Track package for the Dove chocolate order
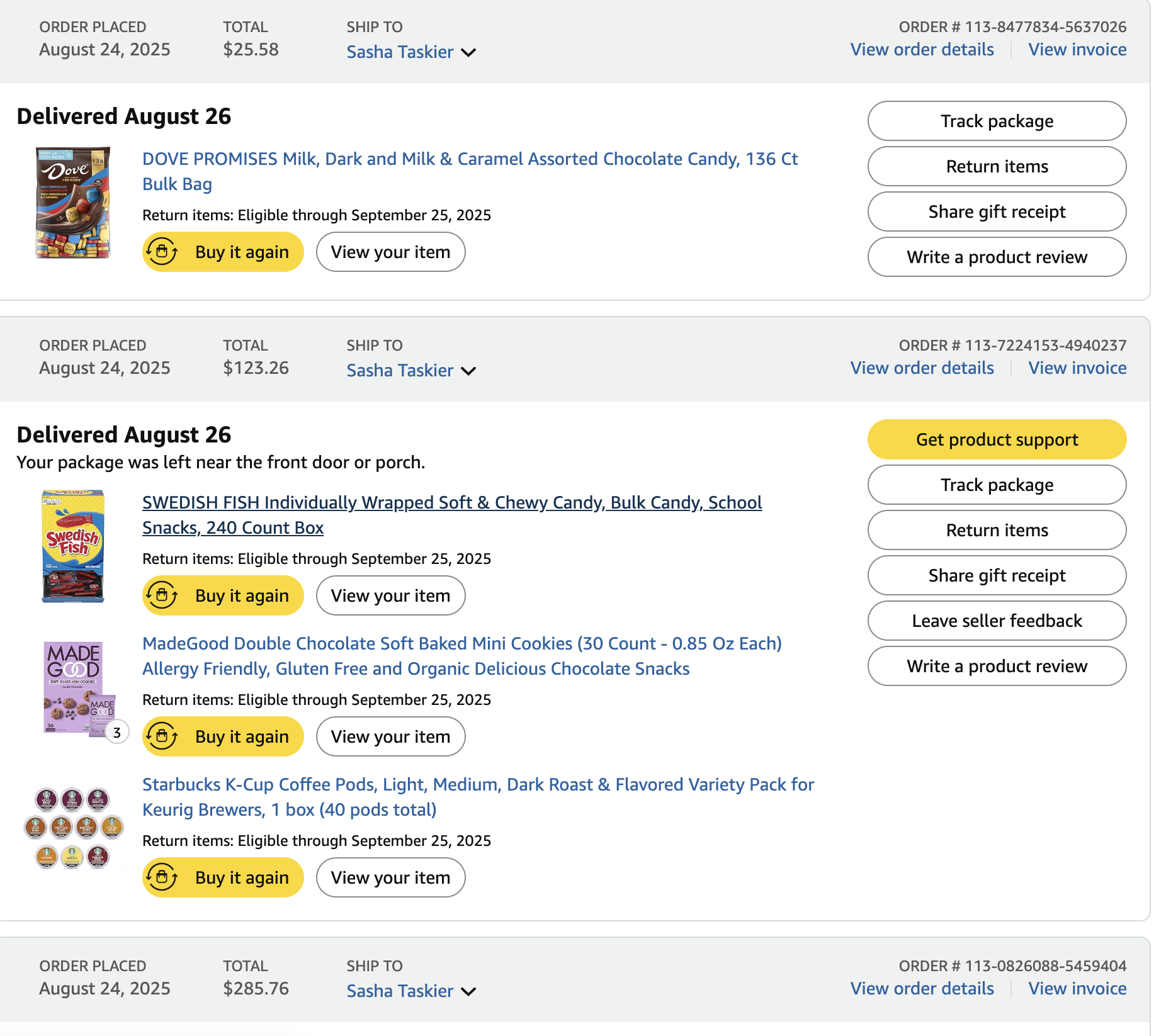The width and height of the screenshot is (1166, 1036). pyautogui.click(x=997, y=121)
